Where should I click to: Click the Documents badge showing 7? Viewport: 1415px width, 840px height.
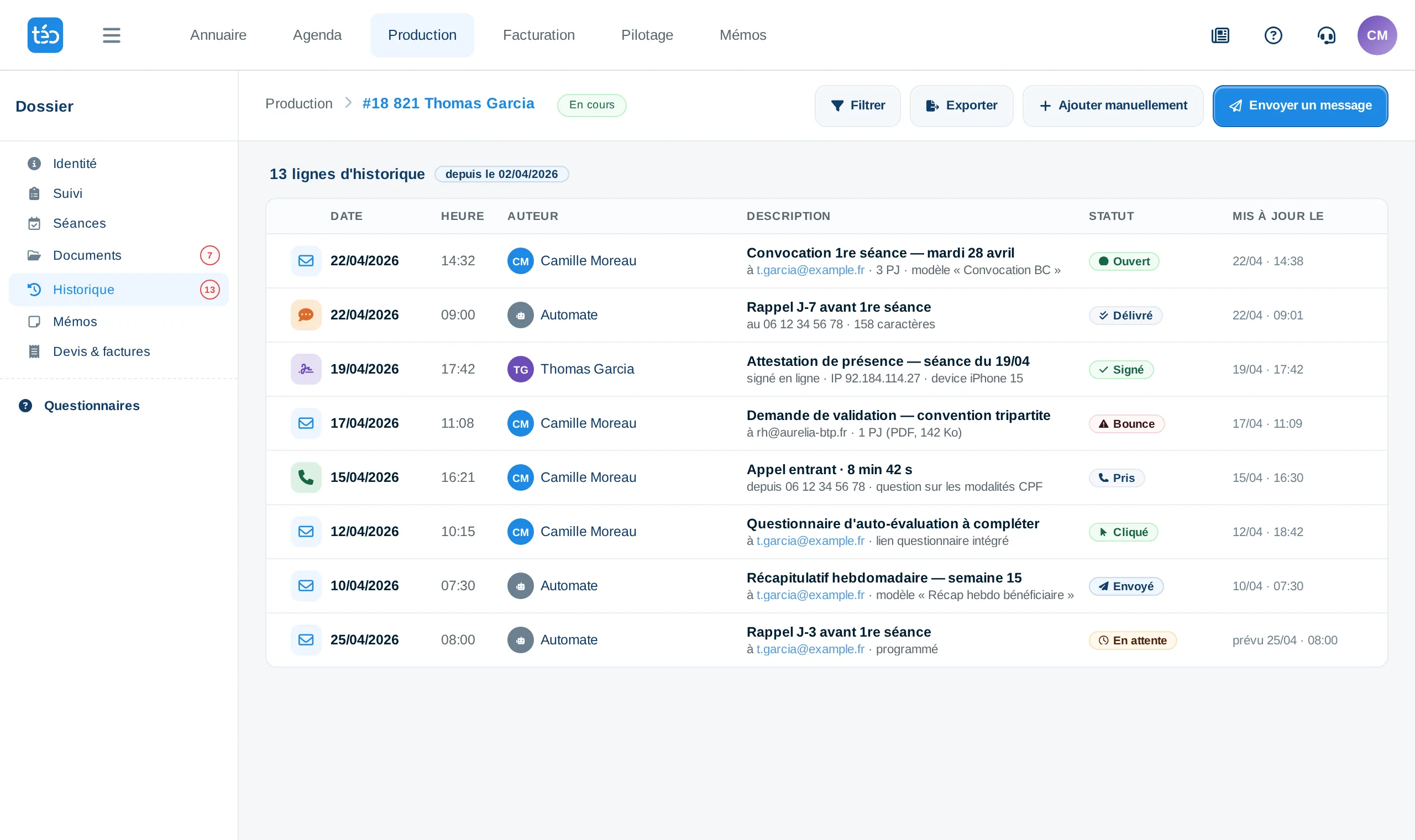coord(210,255)
